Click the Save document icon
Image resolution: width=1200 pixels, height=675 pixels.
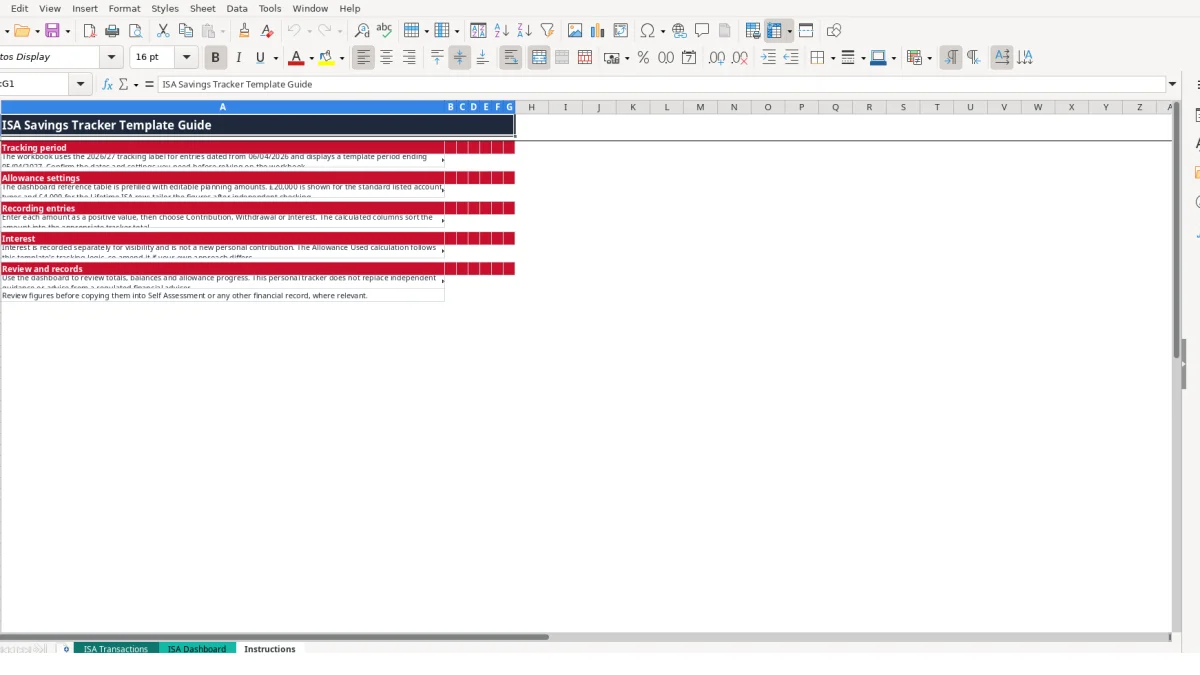[x=52, y=31]
